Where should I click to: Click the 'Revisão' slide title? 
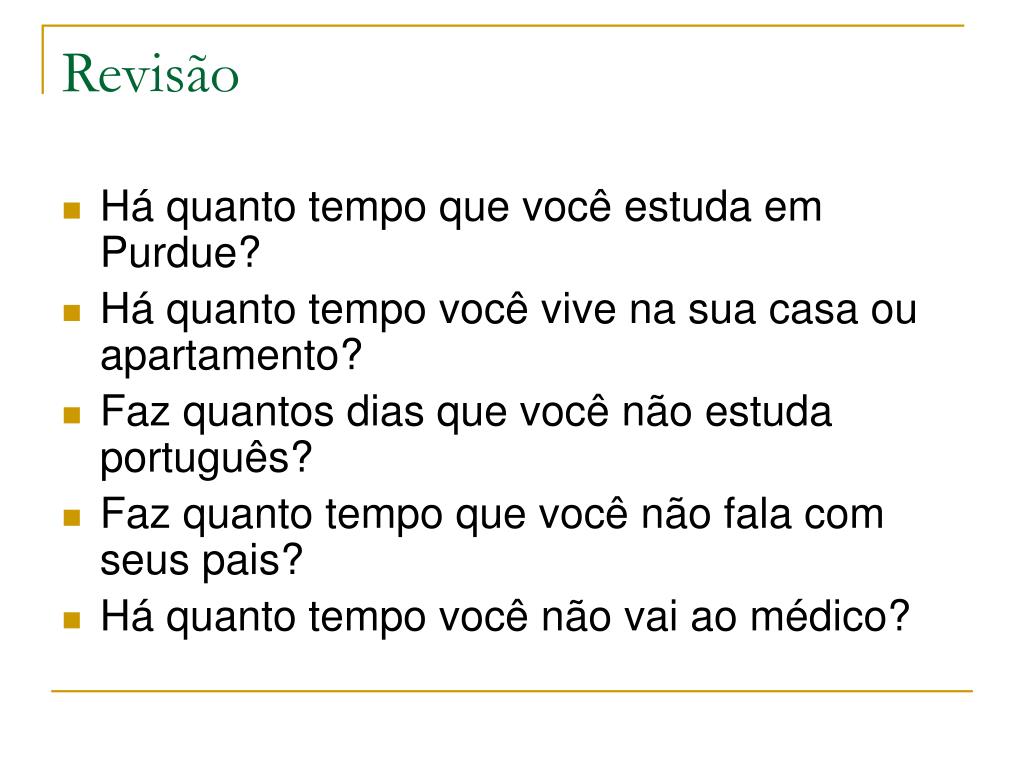click(150, 73)
